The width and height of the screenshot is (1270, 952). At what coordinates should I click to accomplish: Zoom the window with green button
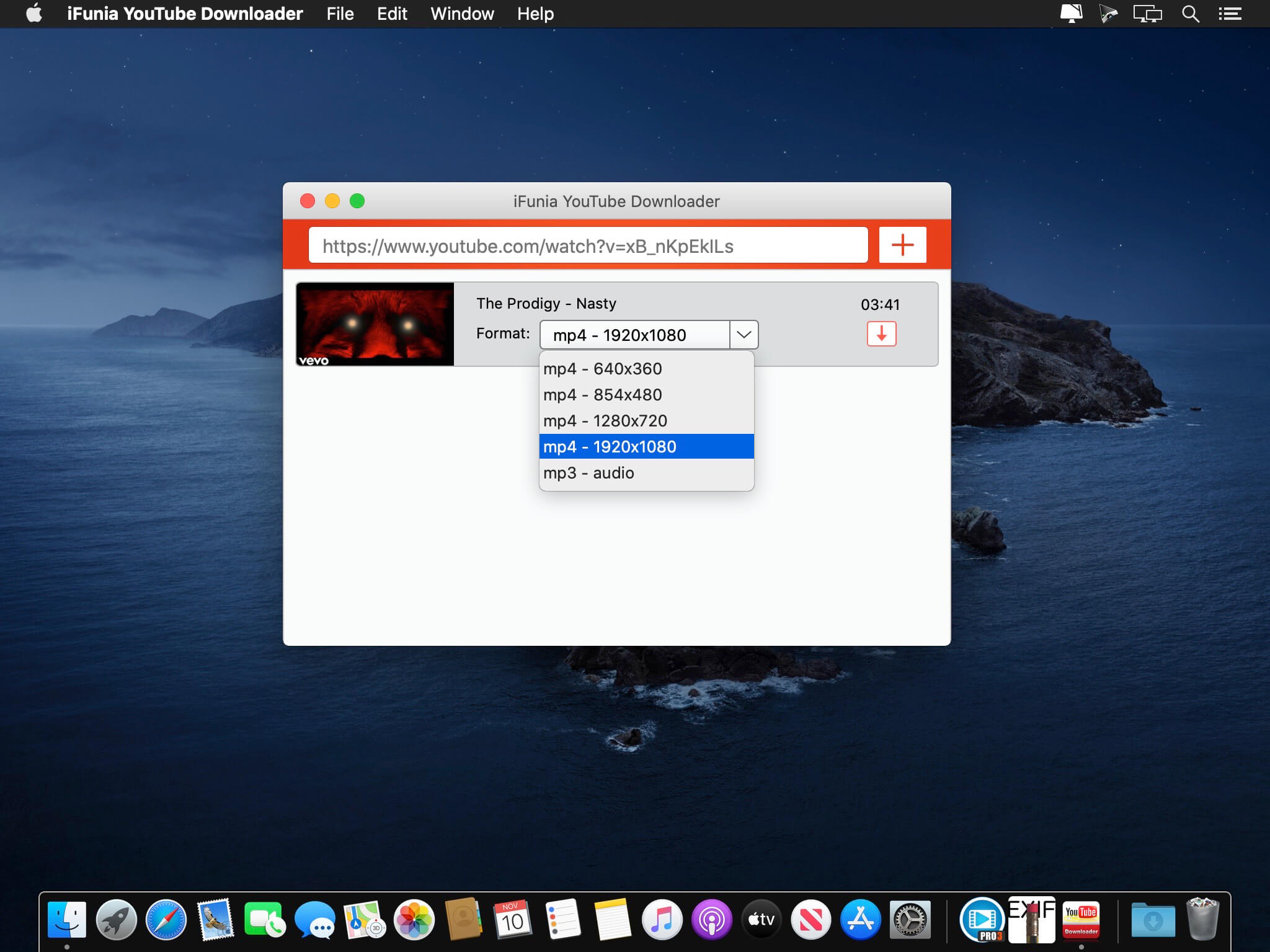[x=357, y=201]
